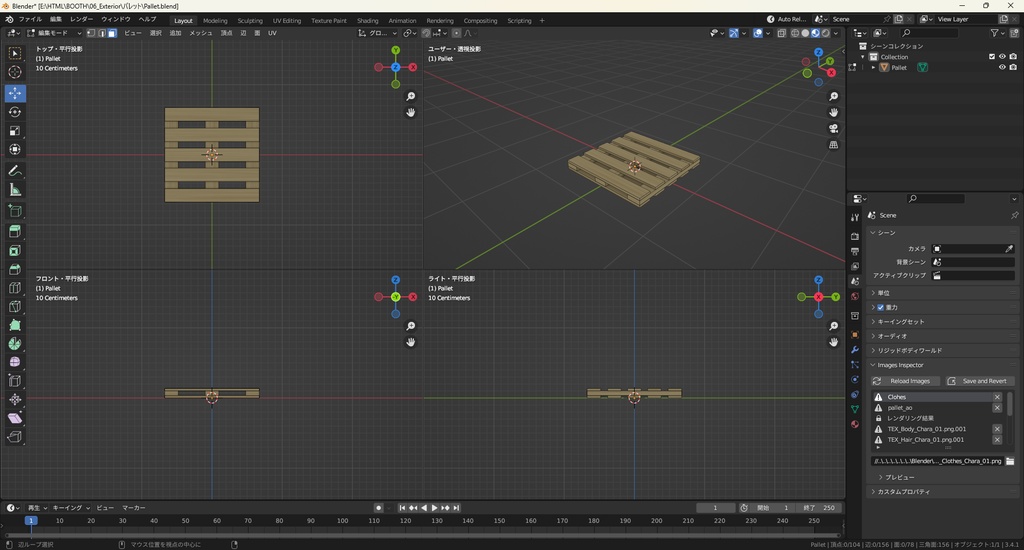Open the ファイル menu

point(30,20)
